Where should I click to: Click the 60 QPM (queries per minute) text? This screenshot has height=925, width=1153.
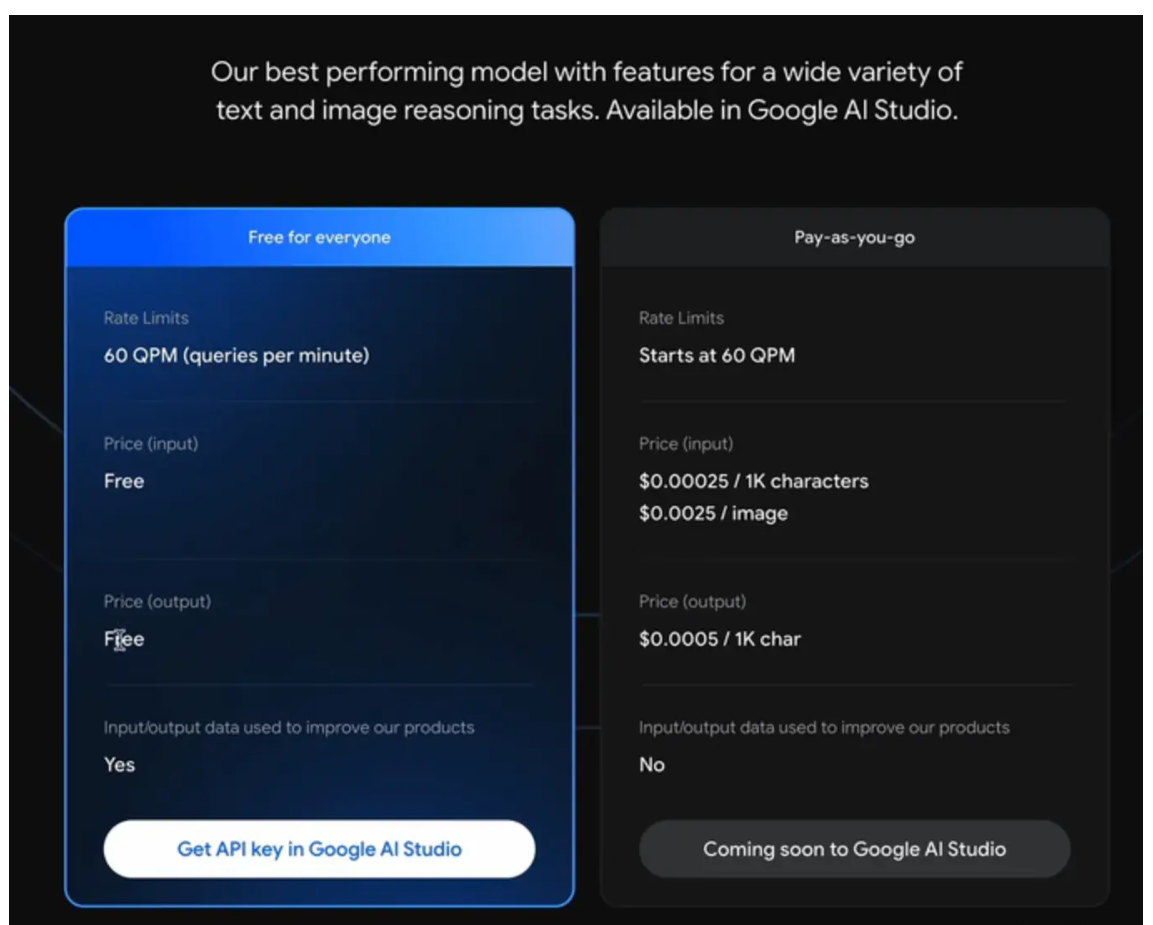point(236,356)
